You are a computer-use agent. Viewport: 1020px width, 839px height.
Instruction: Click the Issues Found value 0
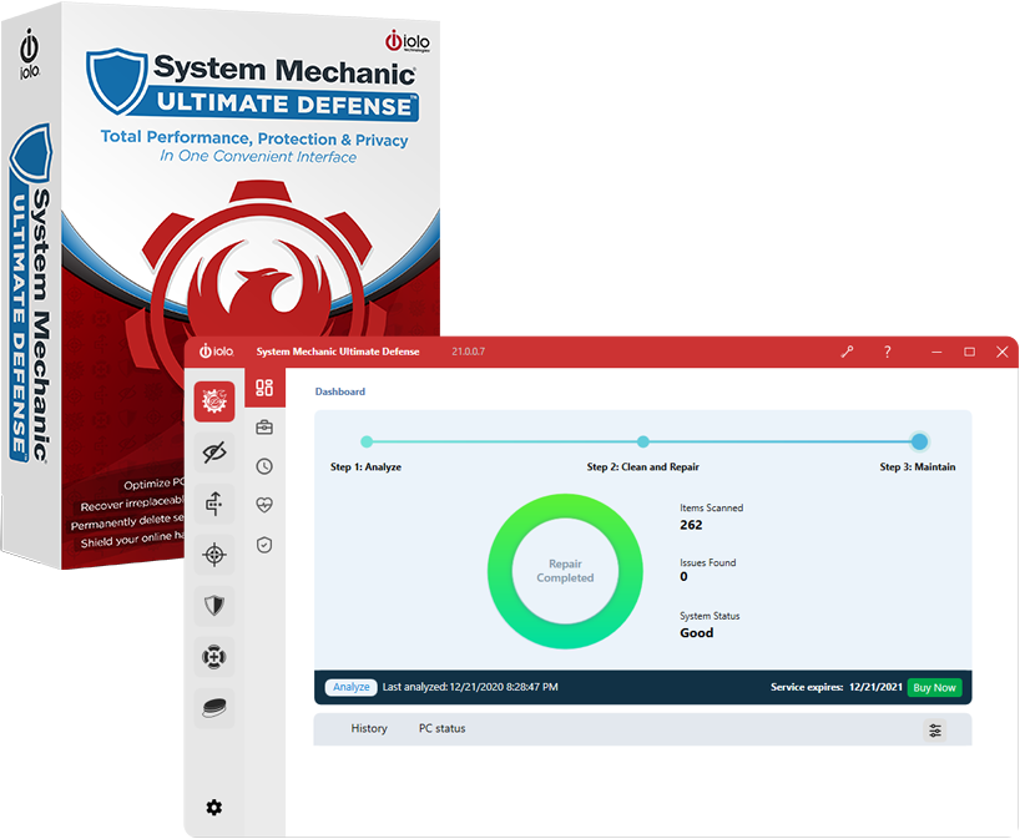684,577
